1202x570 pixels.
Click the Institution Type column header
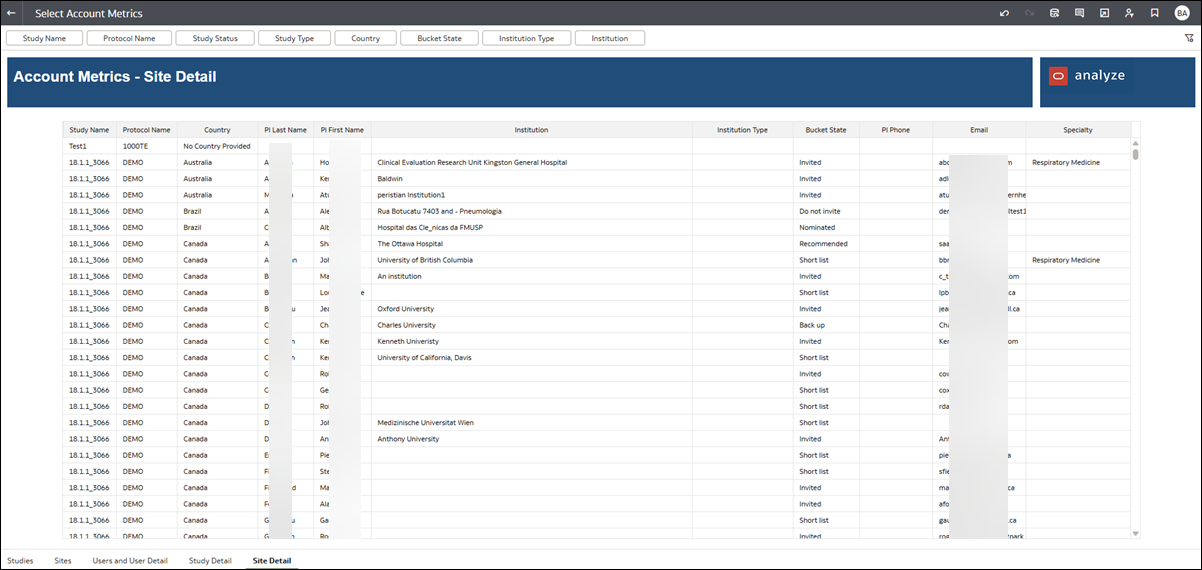743,130
